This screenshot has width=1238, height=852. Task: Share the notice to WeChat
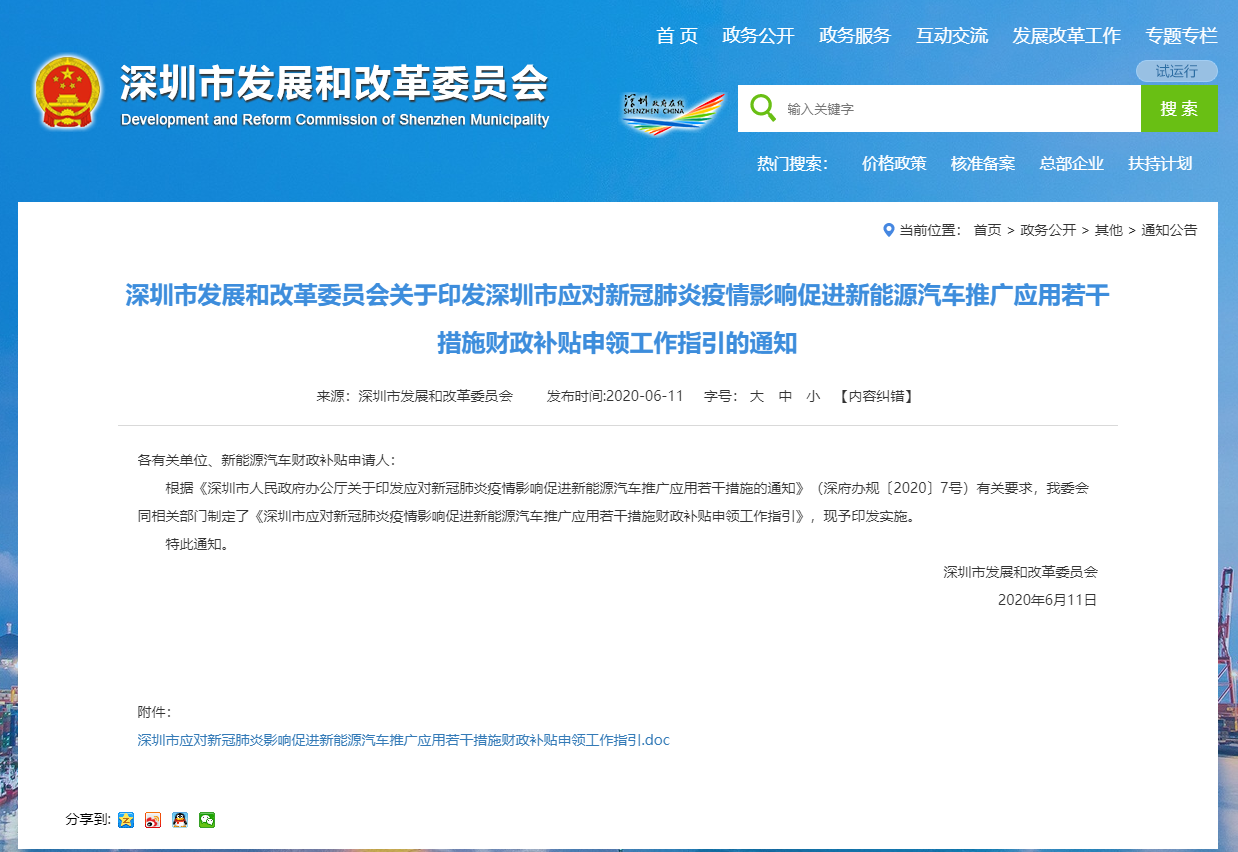(x=207, y=820)
